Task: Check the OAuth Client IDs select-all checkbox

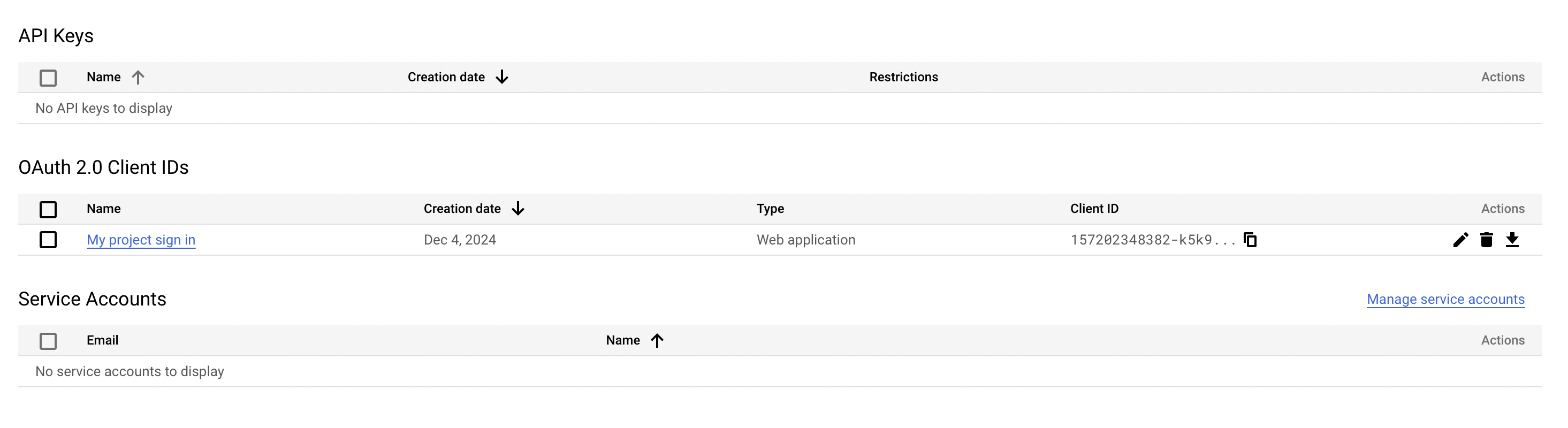Action: 48,209
